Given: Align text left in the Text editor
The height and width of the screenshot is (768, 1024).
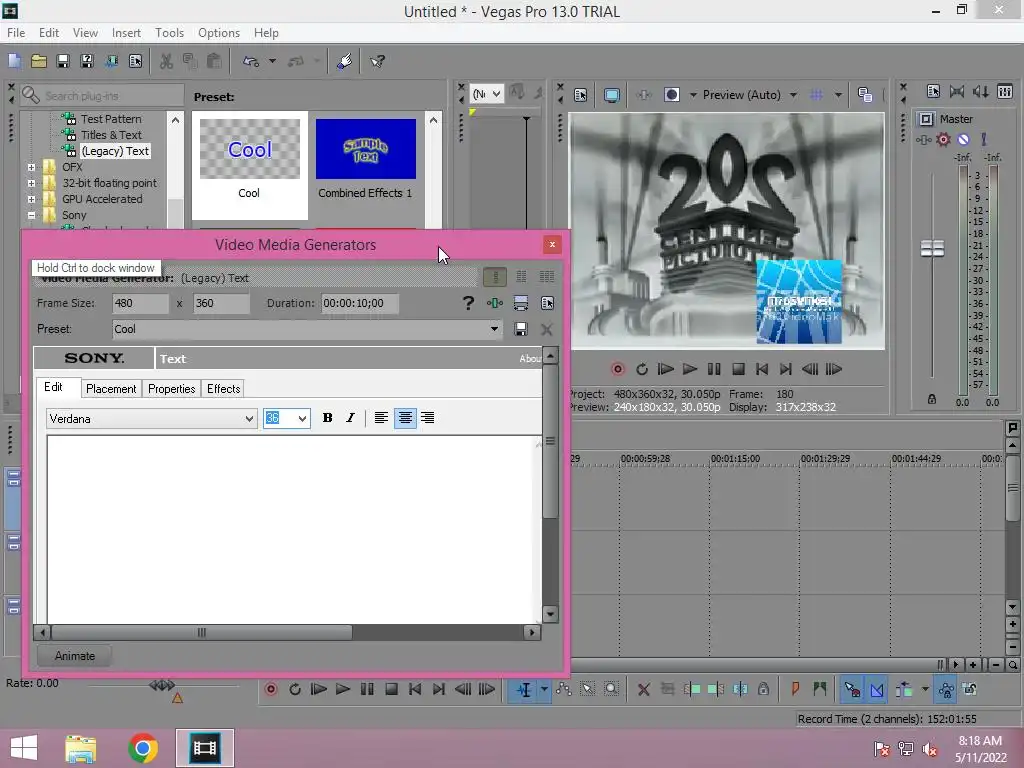Looking at the screenshot, I should point(381,418).
